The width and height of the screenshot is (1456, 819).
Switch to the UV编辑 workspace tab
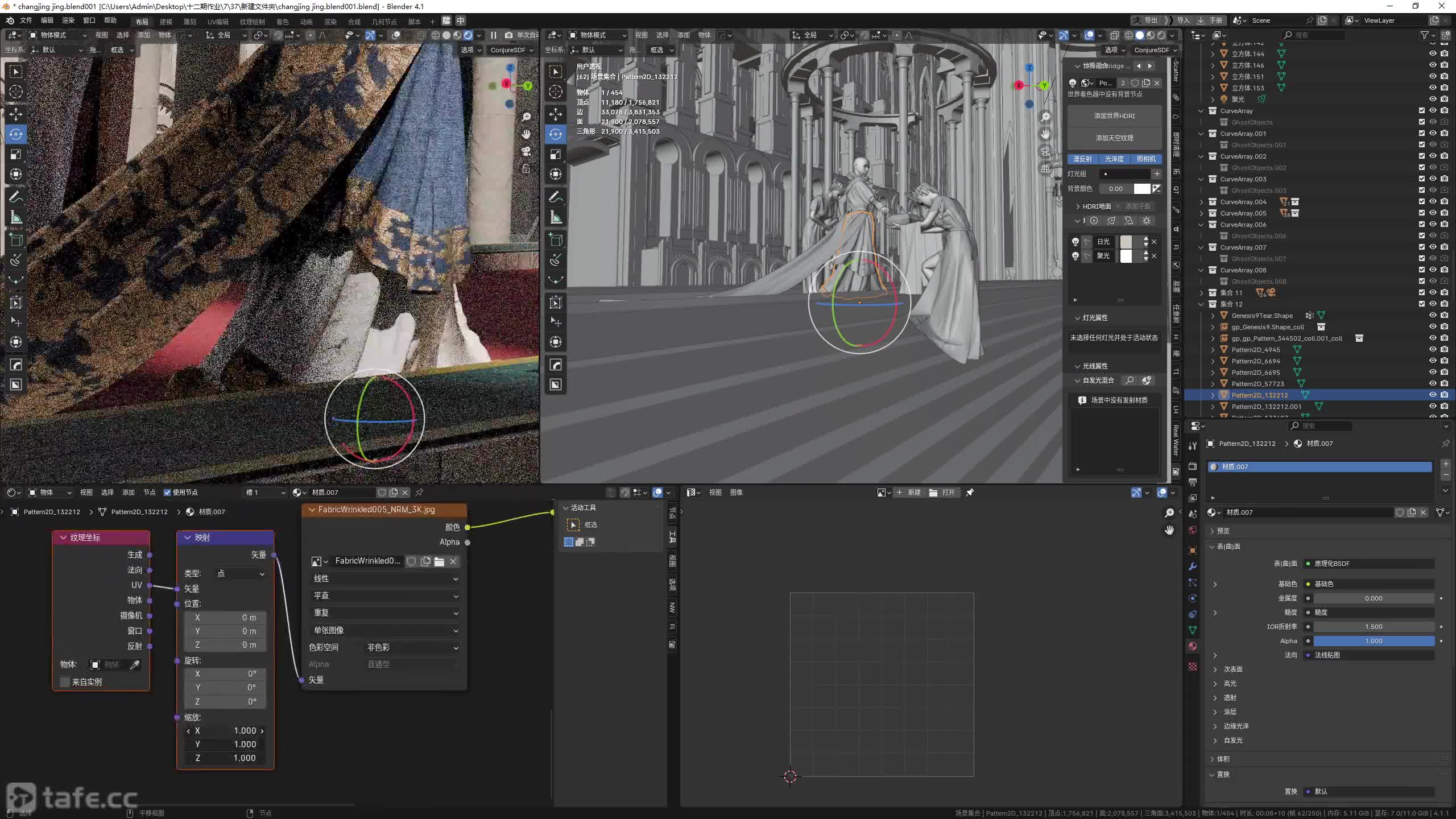(218, 22)
